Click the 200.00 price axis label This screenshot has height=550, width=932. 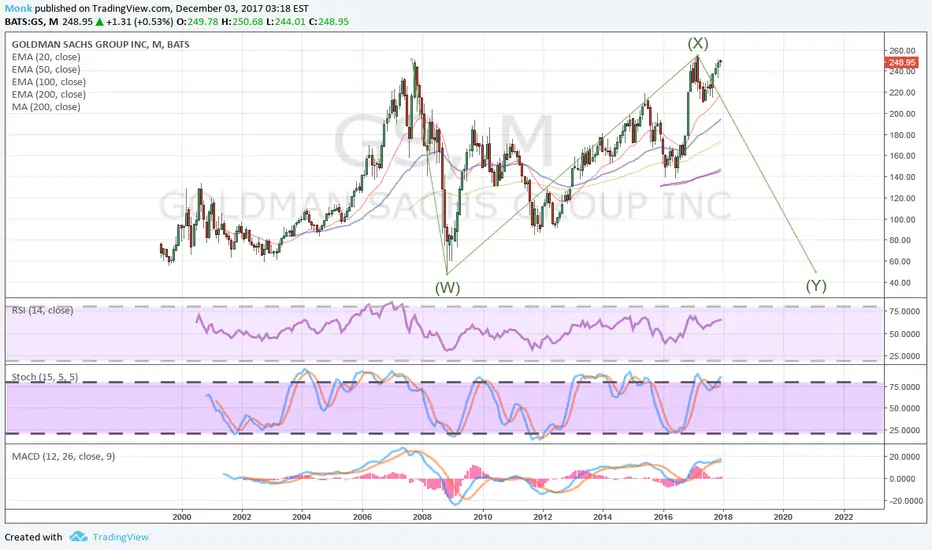click(903, 114)
